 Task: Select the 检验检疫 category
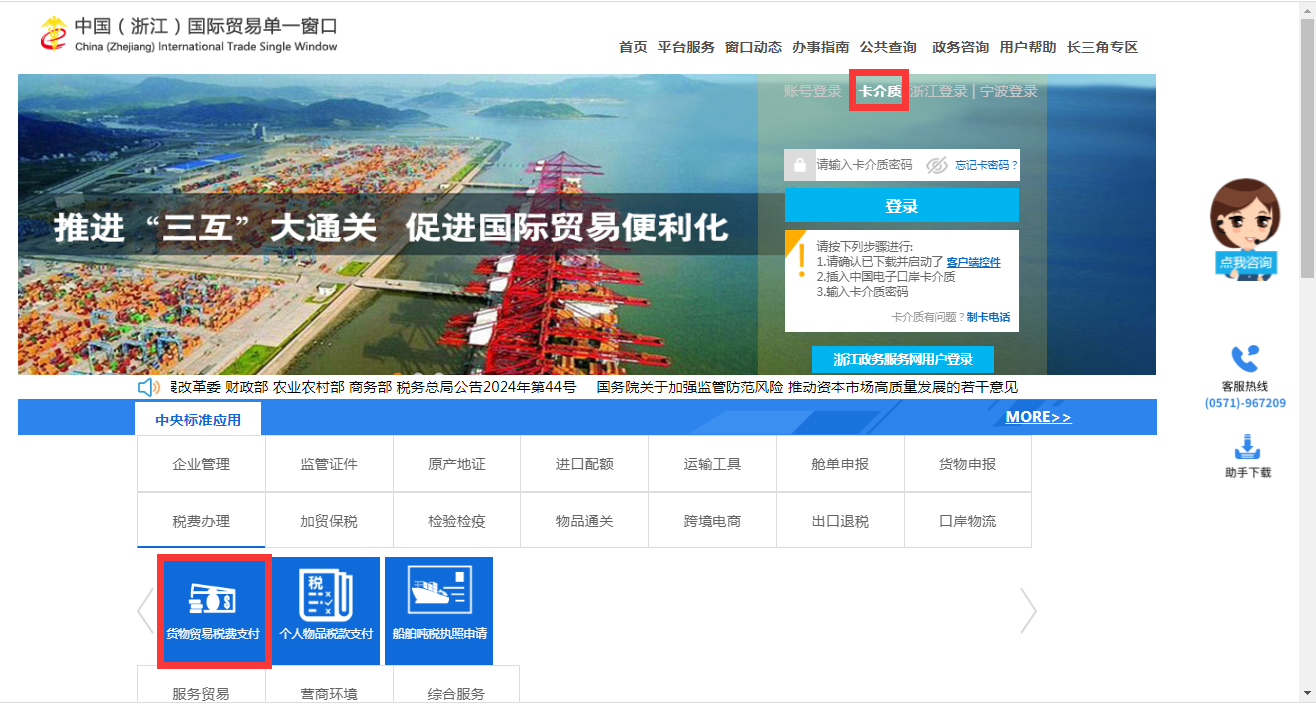[457, 521]
